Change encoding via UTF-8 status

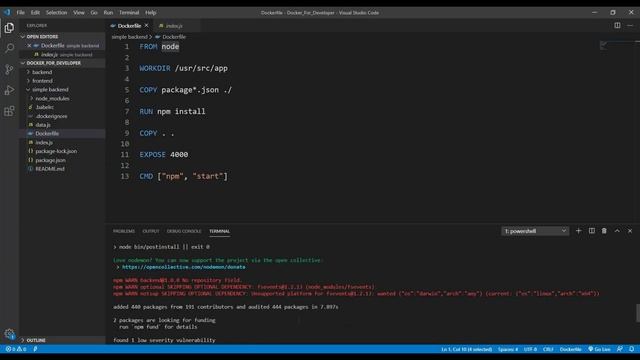pos(530,349)
